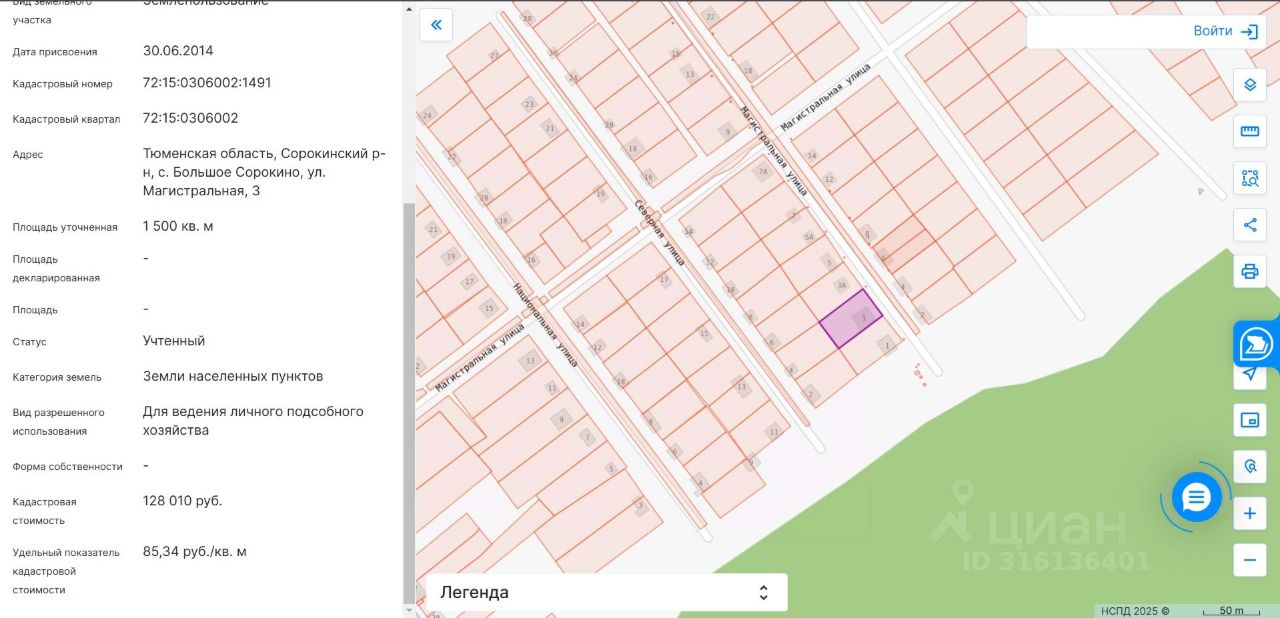Click the Дата присвоения label
1280x618 pixels.
pos(55,52)
